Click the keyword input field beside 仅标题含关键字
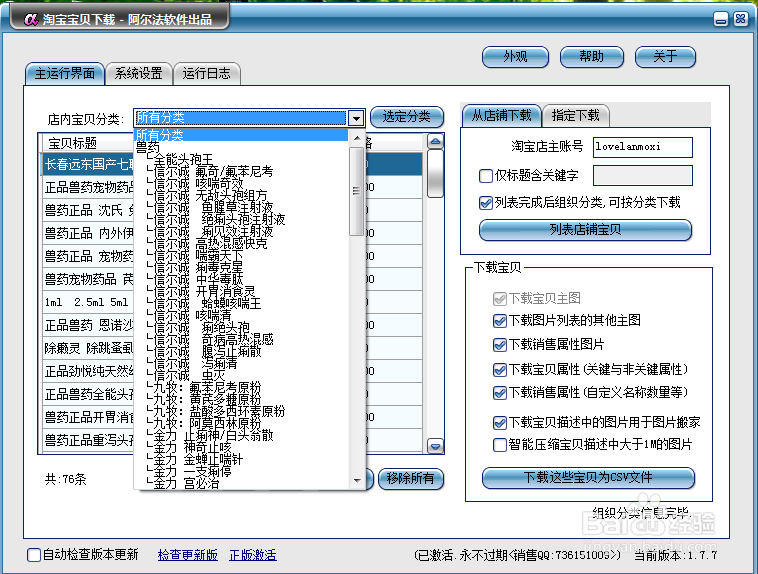758x574 pixels. coord(642,176)
